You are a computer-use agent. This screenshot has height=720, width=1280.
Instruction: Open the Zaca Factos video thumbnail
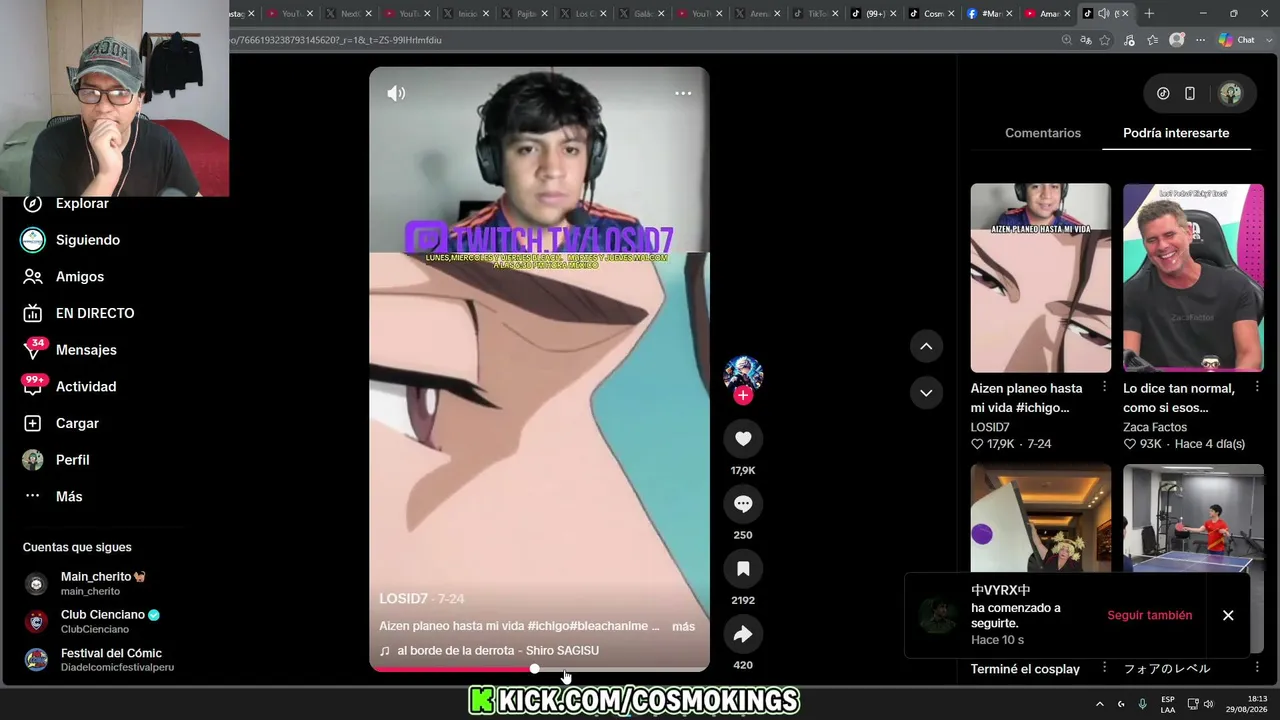click(1193, 278)
